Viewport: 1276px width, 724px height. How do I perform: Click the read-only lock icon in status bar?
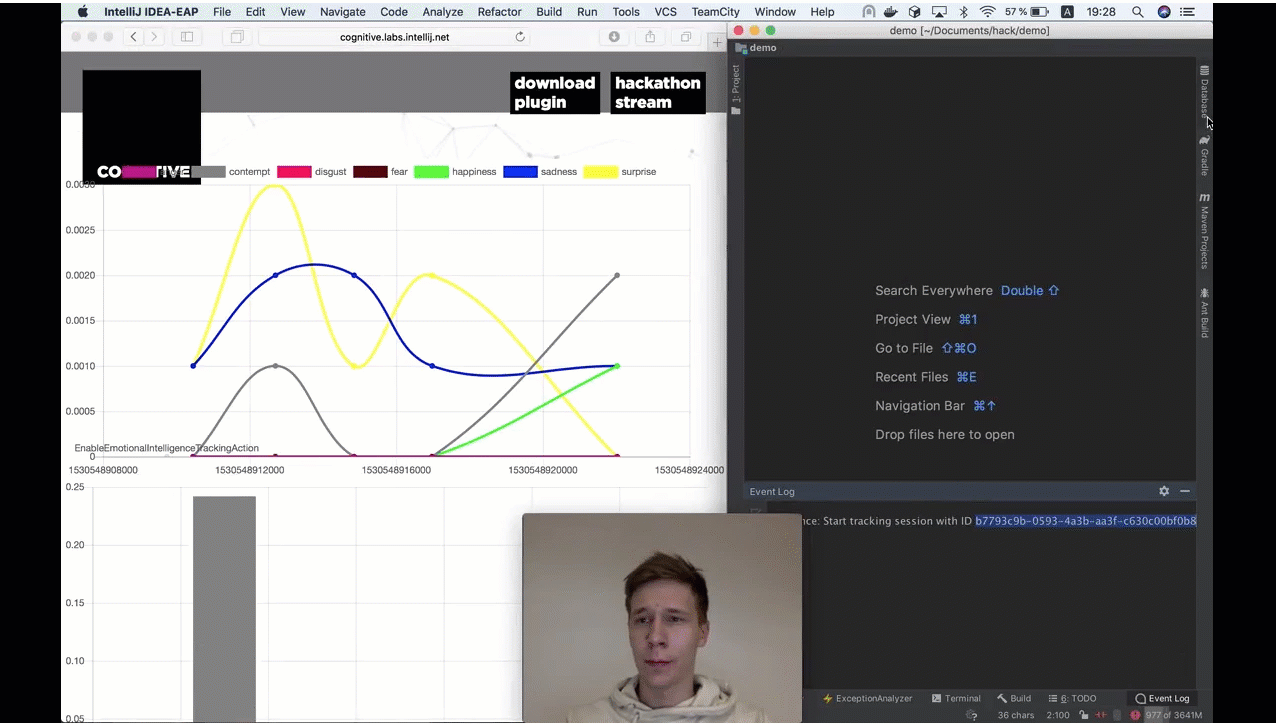[1083, 715]
